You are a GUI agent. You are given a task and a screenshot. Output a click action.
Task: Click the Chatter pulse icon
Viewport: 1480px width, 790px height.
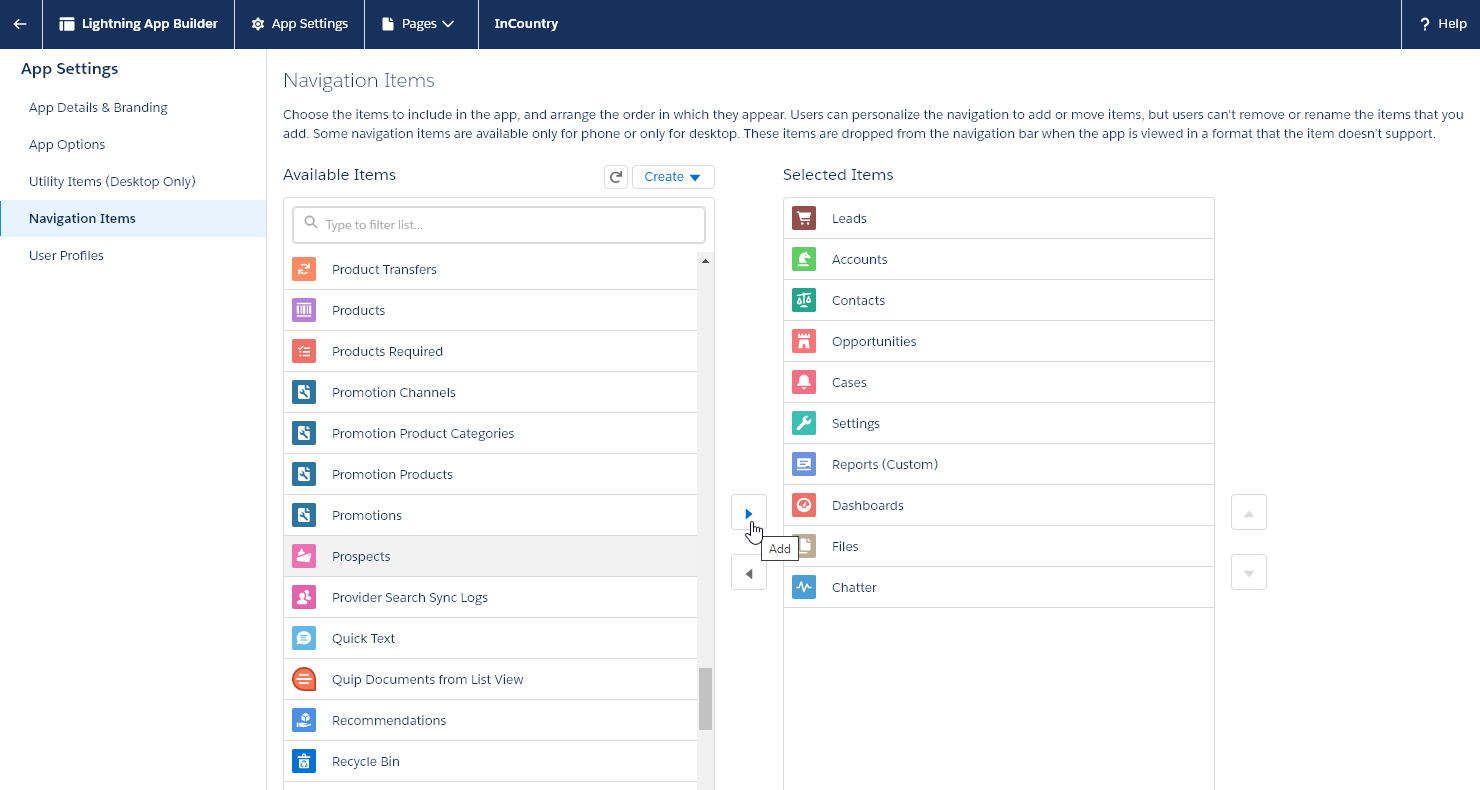tap(804, 587)
